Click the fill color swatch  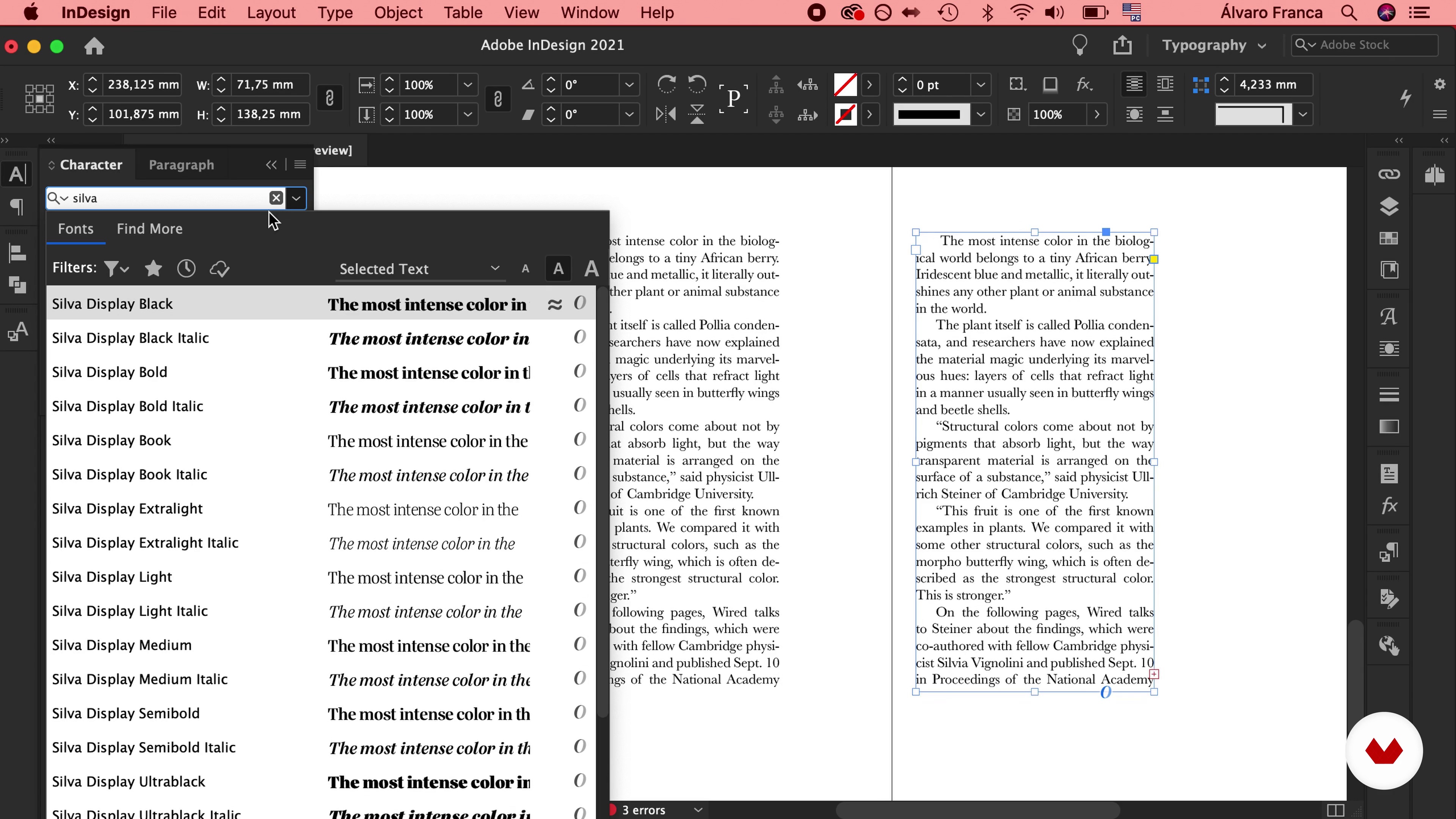(x=846, y=85)
